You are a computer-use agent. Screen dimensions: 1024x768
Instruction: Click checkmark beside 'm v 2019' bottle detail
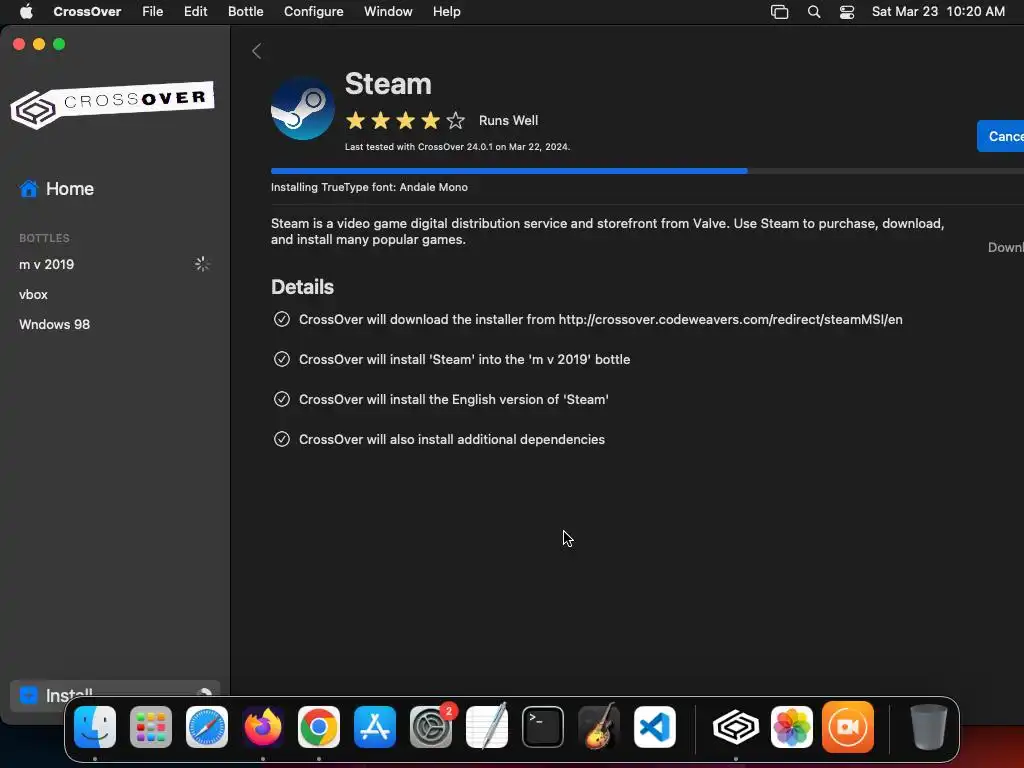pos(281,359)
